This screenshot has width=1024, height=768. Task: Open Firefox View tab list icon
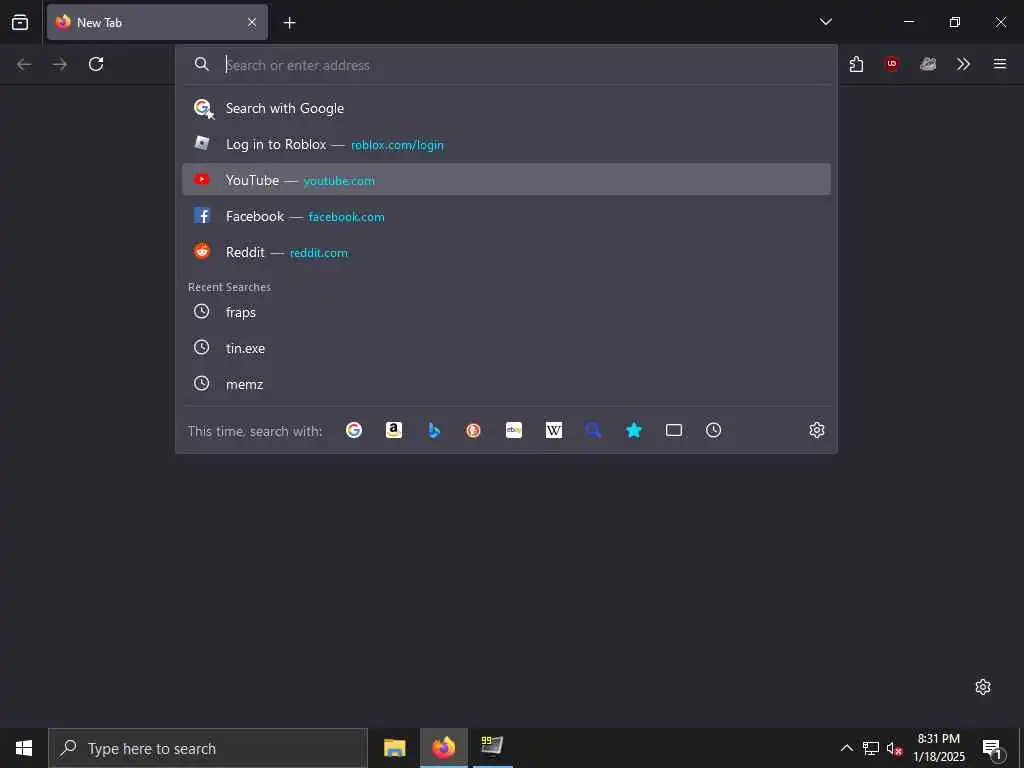pyautogui.click(x=20, y=22)
